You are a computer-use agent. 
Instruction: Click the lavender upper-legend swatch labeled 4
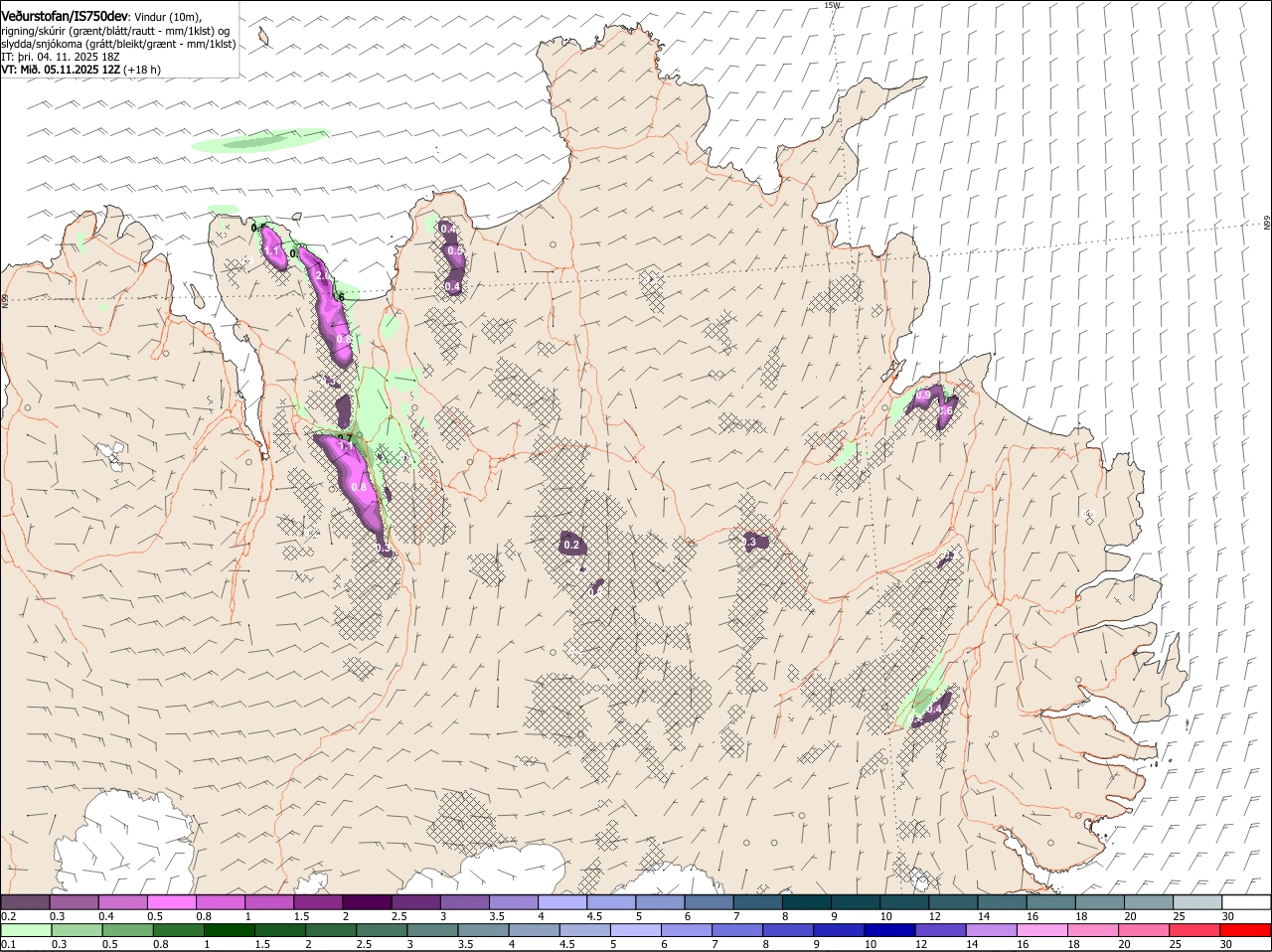[x=563, y=901]
